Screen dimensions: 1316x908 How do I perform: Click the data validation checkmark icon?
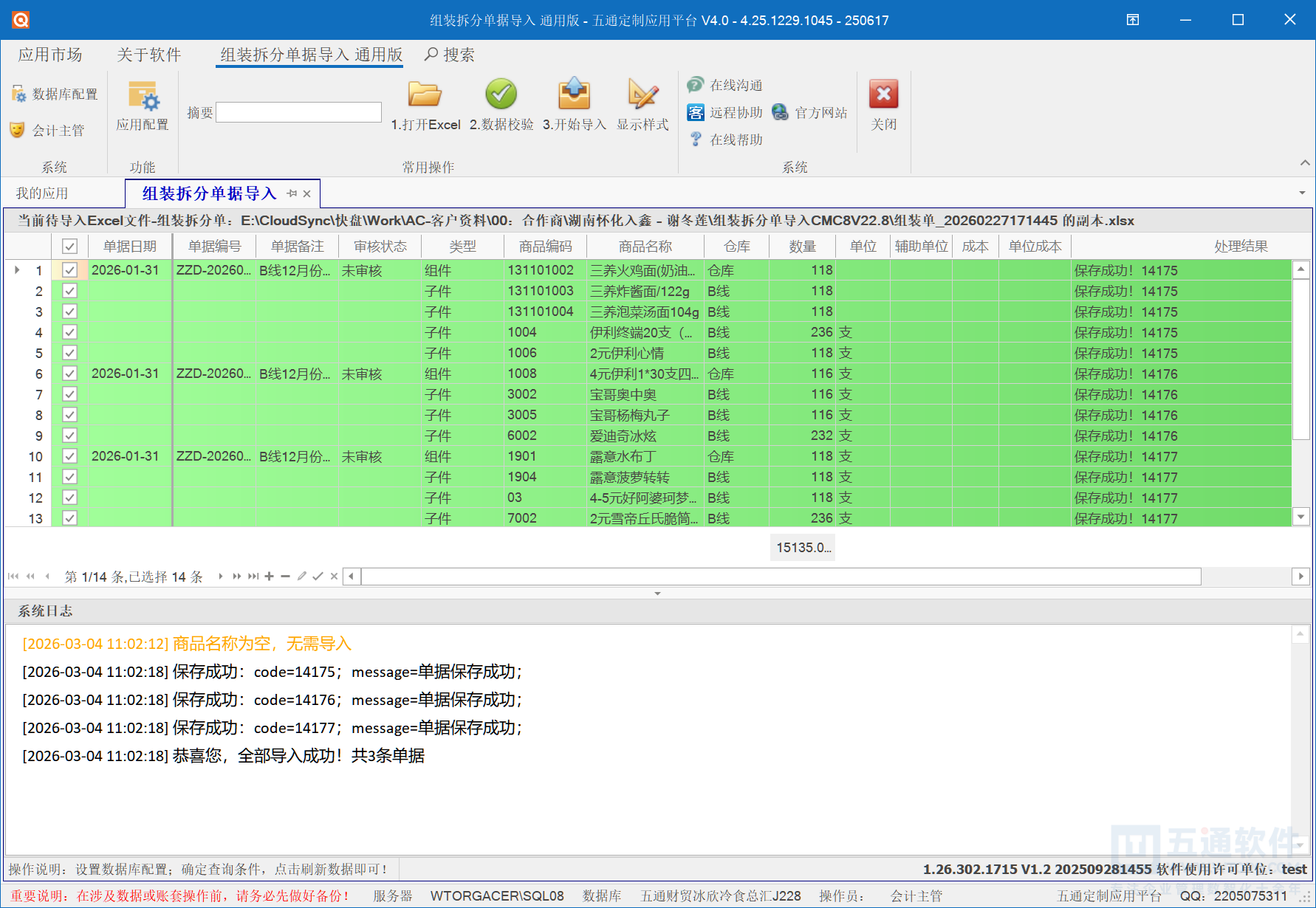(501, 95)
